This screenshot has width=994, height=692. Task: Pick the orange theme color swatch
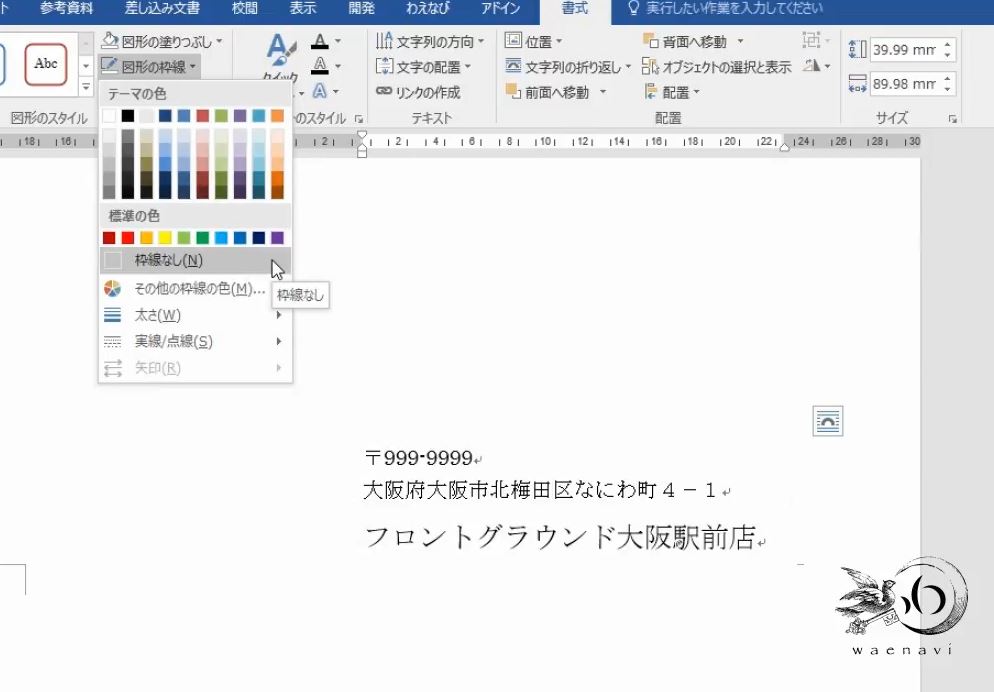tap(278, 115)
